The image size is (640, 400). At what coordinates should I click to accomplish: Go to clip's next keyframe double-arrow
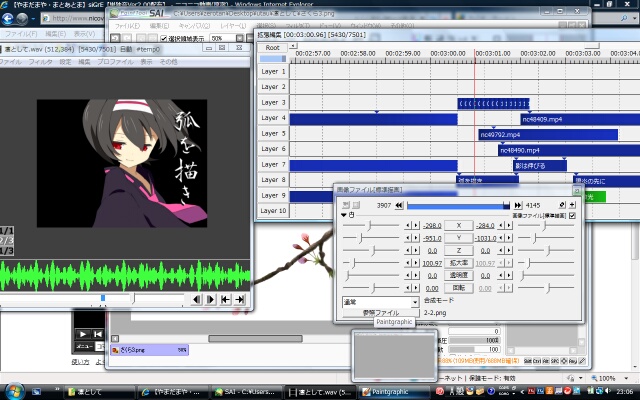point(518,205)
